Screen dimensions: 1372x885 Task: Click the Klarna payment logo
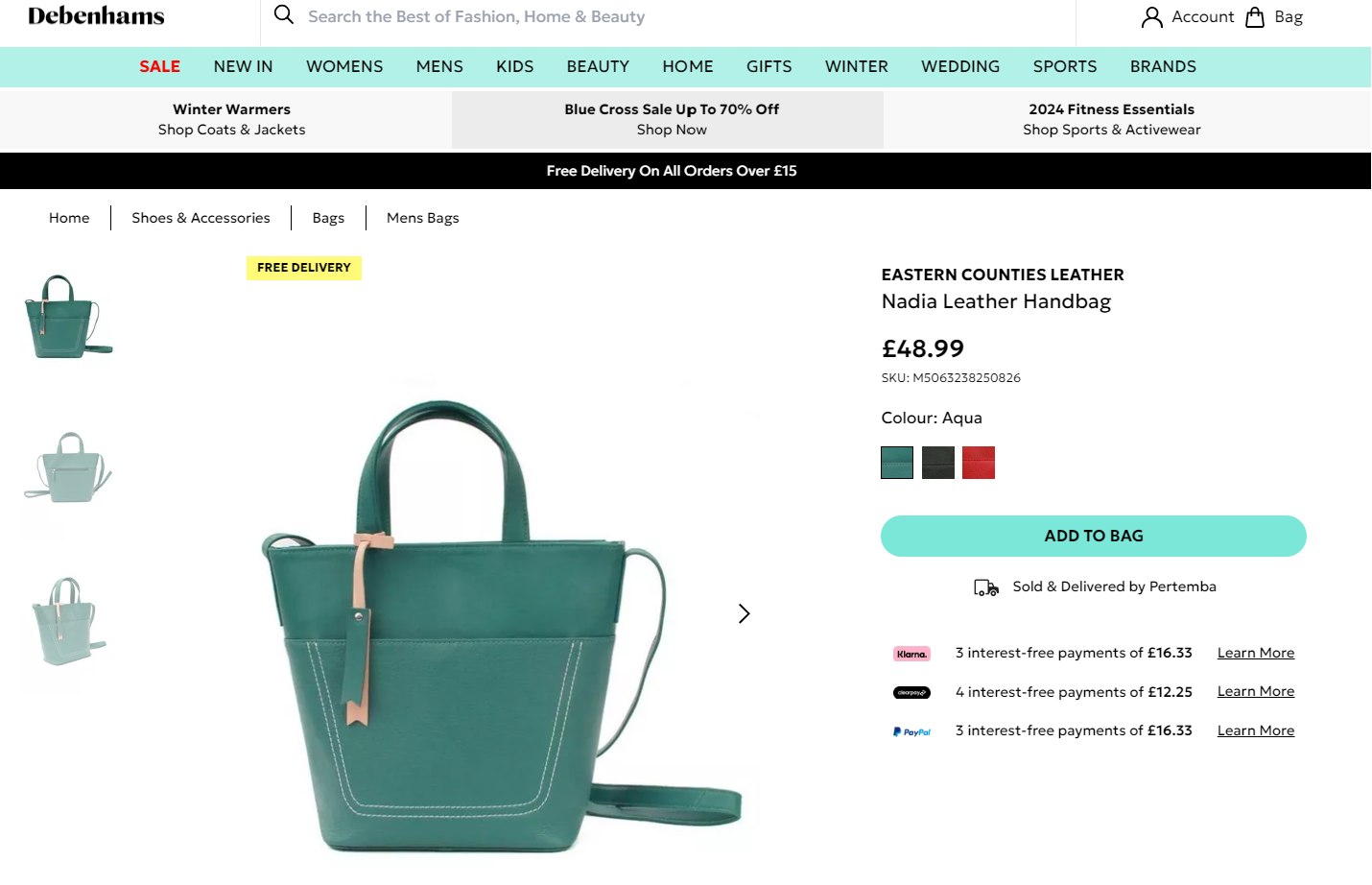(x=911, y=654)
